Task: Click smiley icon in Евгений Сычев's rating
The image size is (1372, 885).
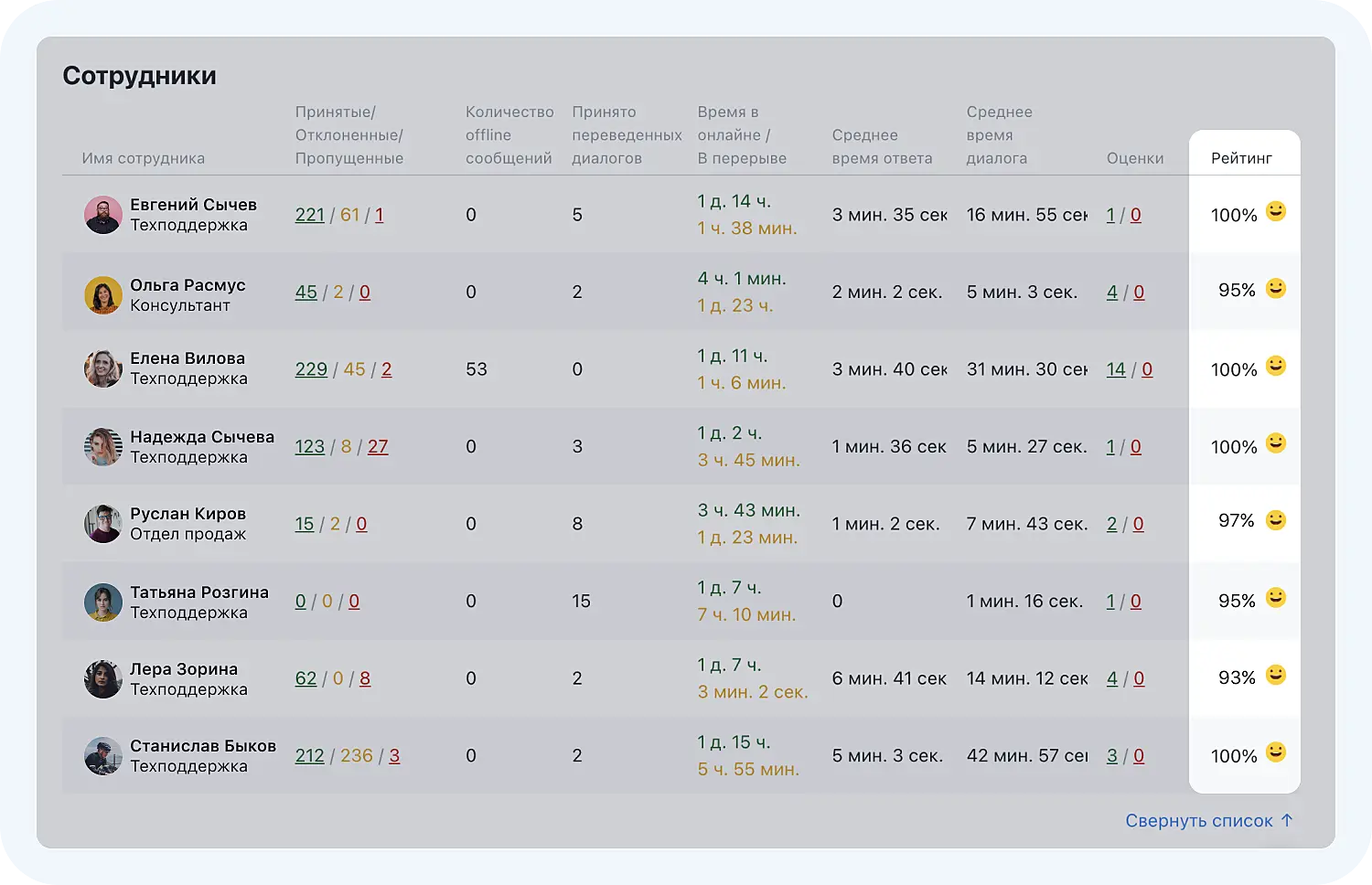Action: (x=1275, y=212)
